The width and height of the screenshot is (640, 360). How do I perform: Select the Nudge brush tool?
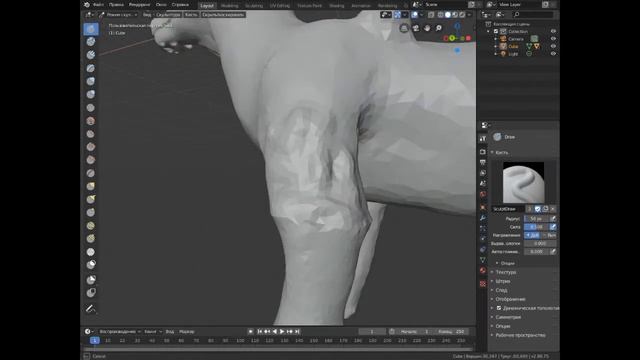(91, 225)
